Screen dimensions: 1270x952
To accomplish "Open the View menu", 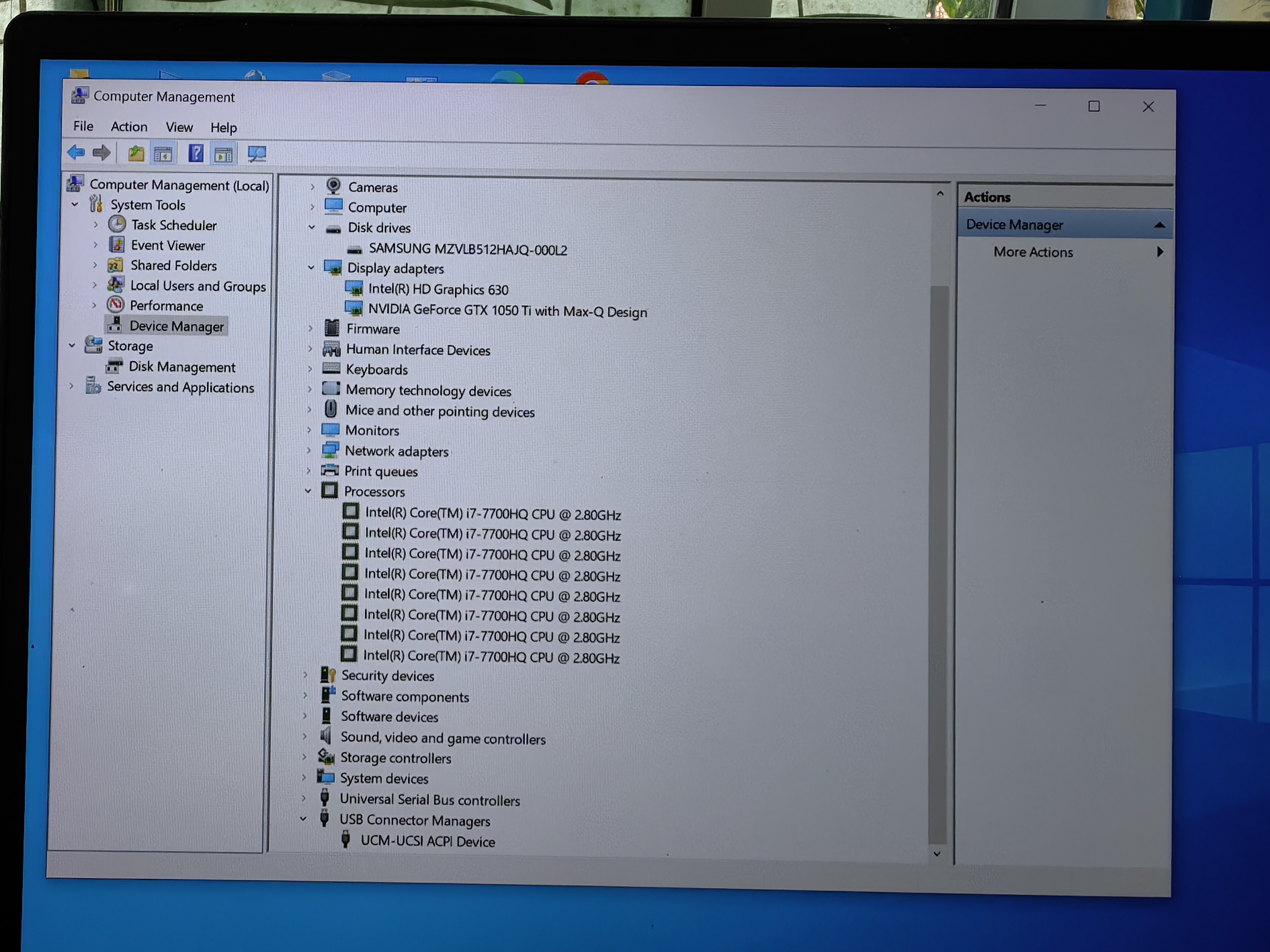I will [179, 128].
